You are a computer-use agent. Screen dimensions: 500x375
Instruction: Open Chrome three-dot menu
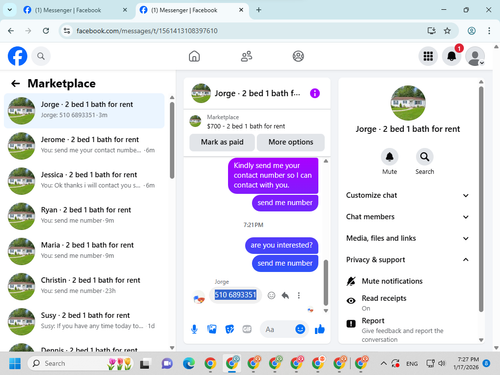coord(489,31)
